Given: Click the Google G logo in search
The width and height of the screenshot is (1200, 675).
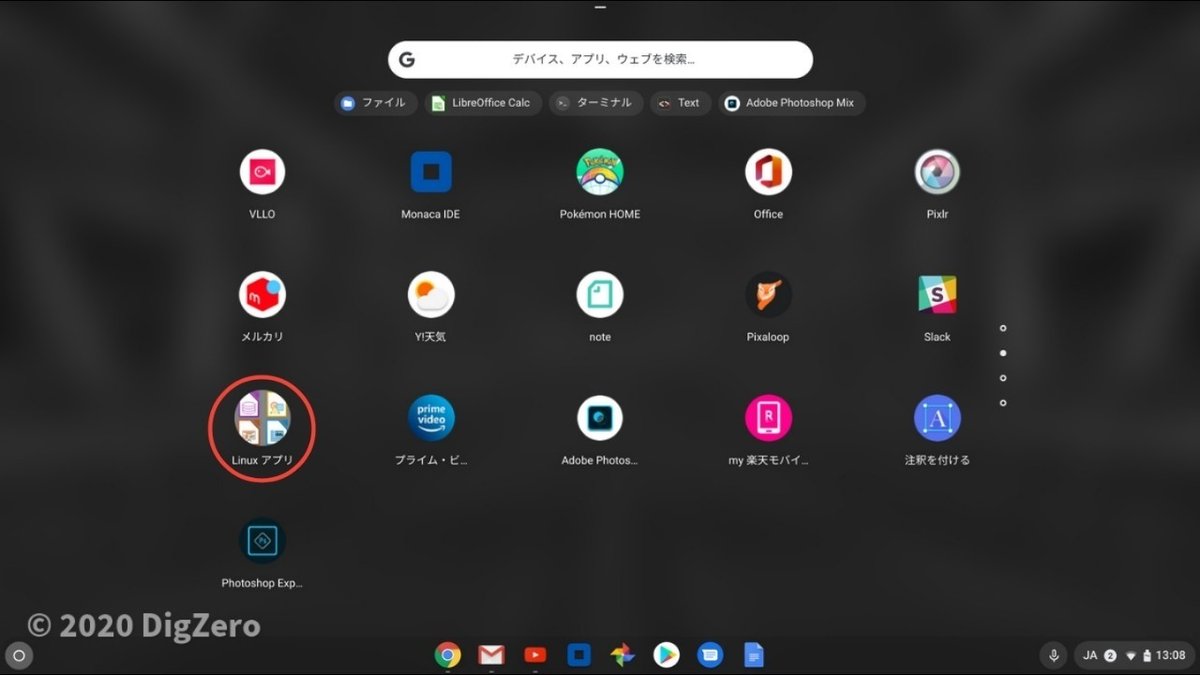Looking at the screenshot, I should (407, 60).
